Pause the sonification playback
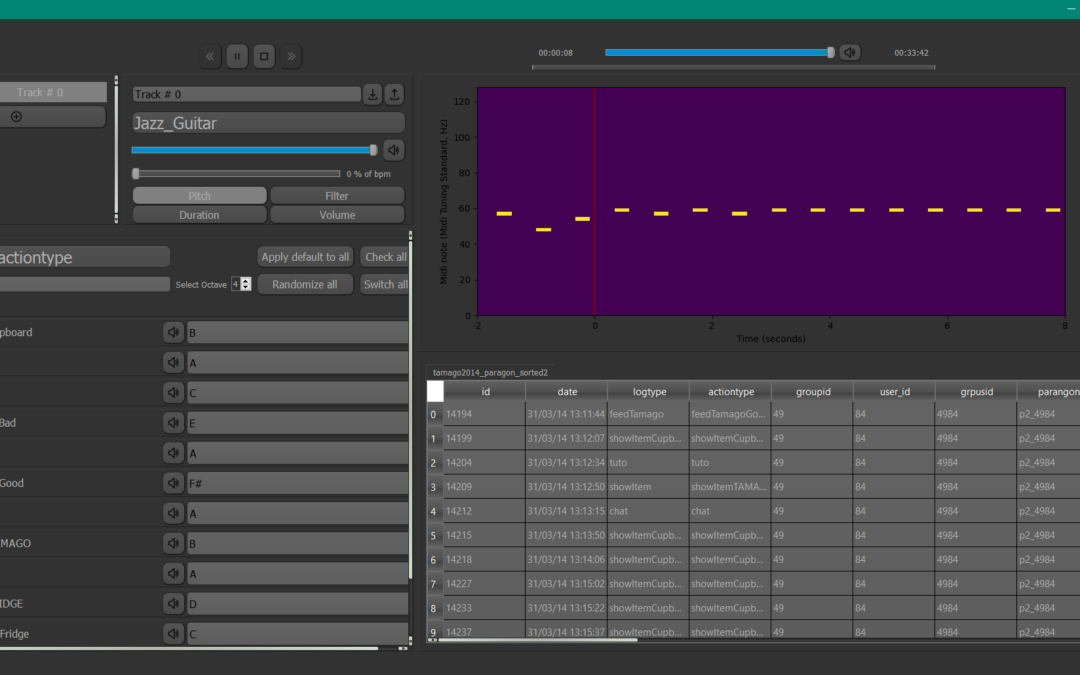Image resolution: width=1080 pixels, height=675 pixels. 237,56
